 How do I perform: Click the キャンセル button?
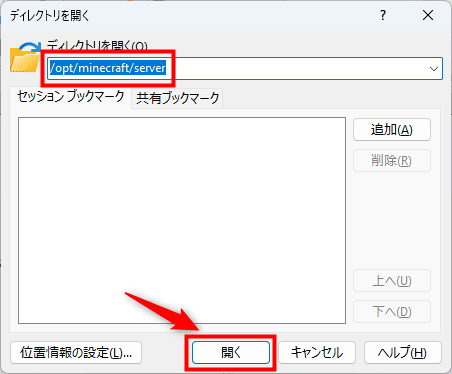tap(317, 352)
